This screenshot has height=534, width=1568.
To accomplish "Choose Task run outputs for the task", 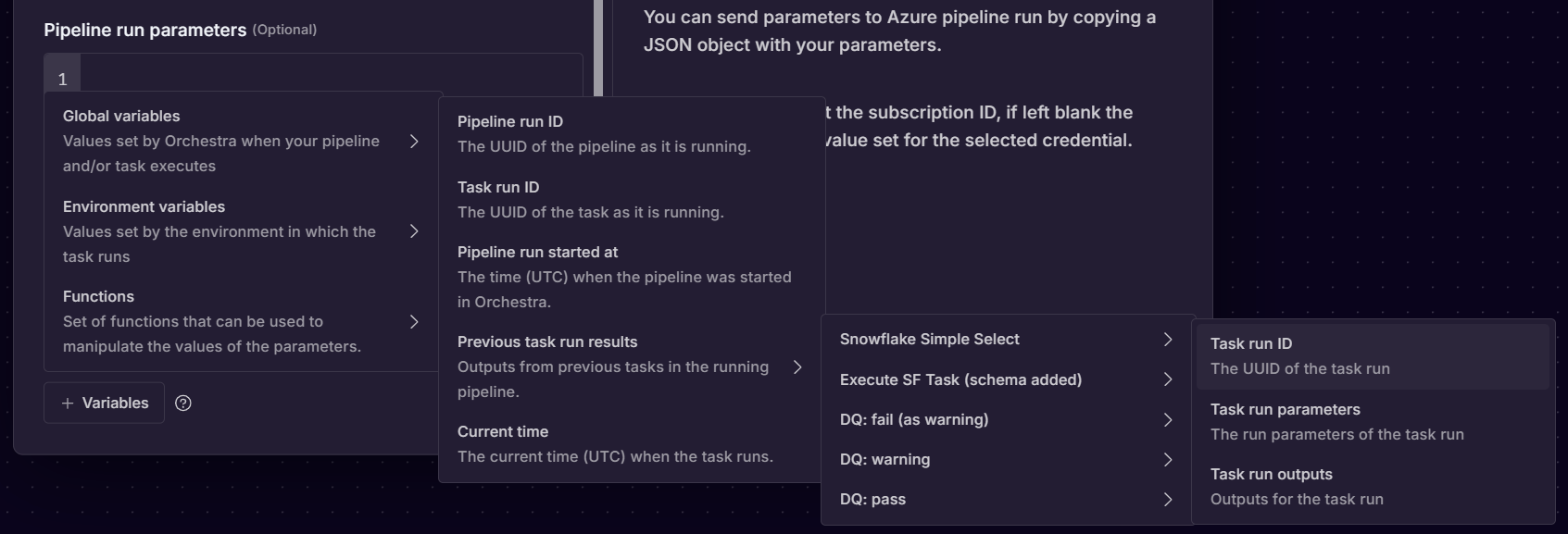I will point(1272,474).
